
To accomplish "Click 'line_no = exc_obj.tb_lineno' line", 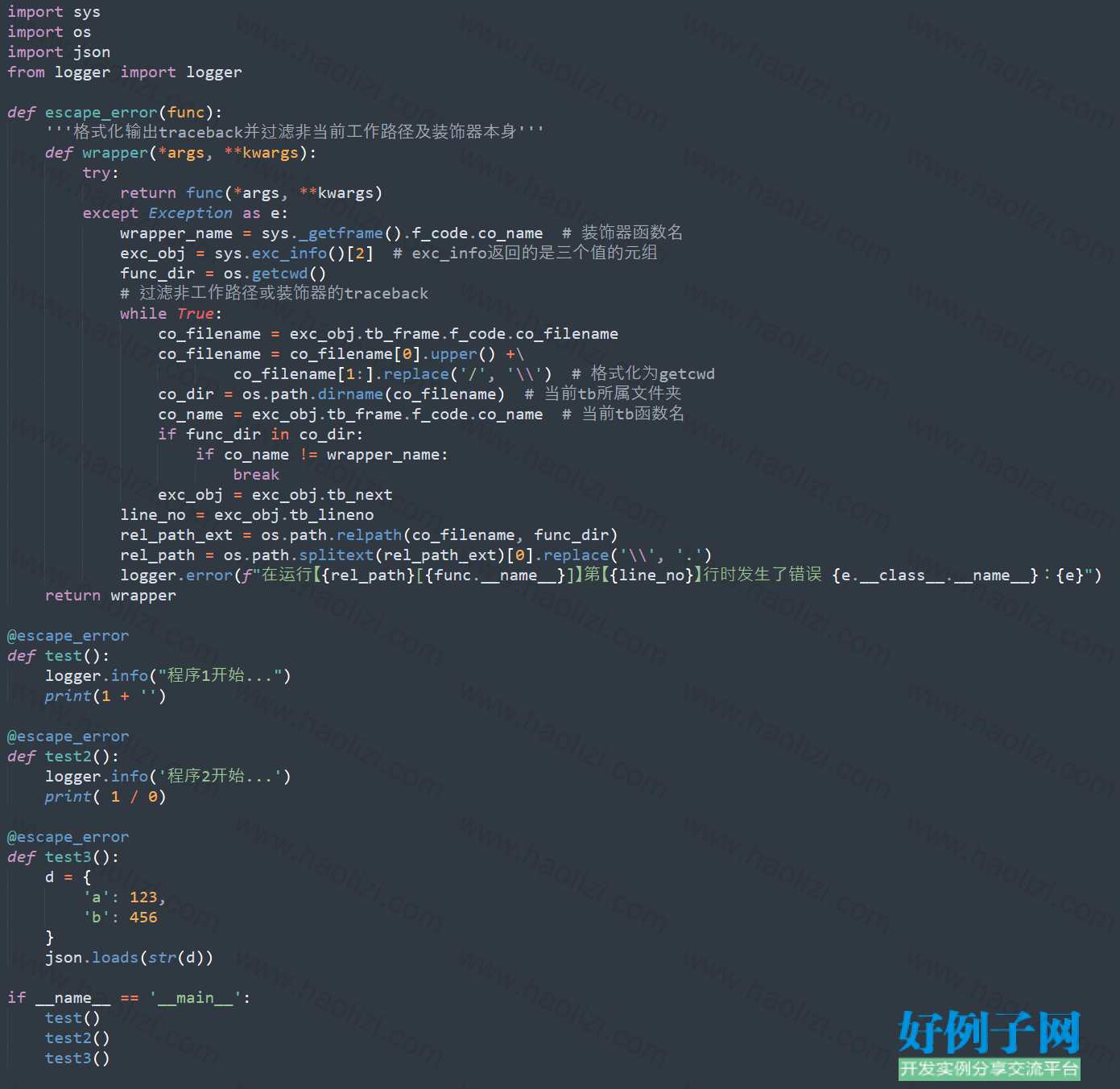I will [x=247, y=515].
